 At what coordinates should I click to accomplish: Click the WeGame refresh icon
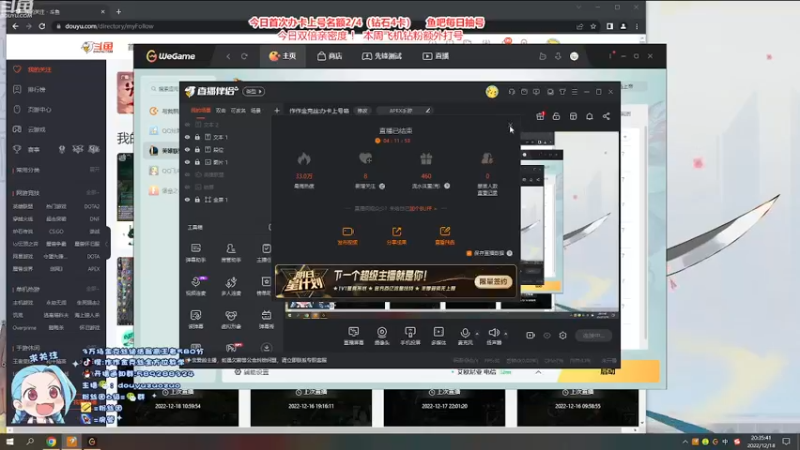tap(244, 56)
